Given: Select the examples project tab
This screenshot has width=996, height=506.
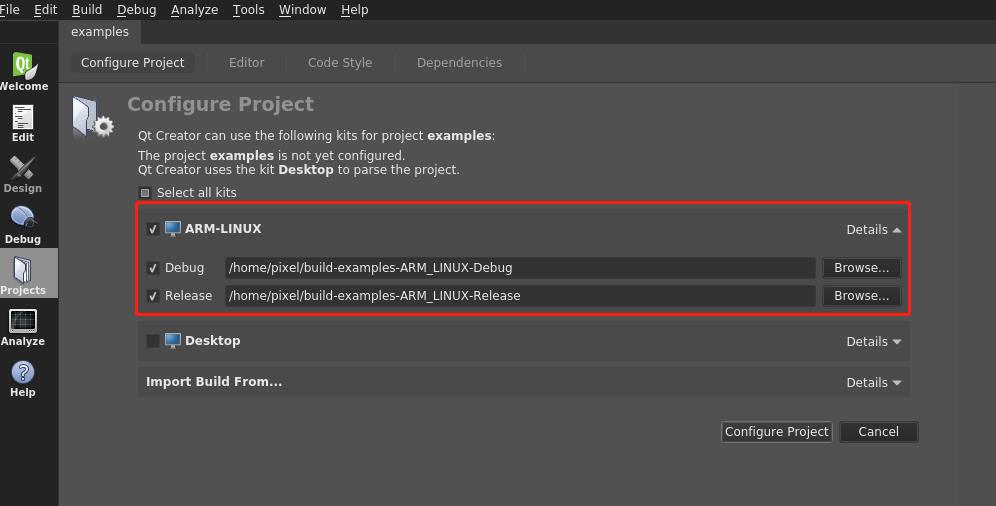Looking at the screenshot, I should [x=100, y=32].
